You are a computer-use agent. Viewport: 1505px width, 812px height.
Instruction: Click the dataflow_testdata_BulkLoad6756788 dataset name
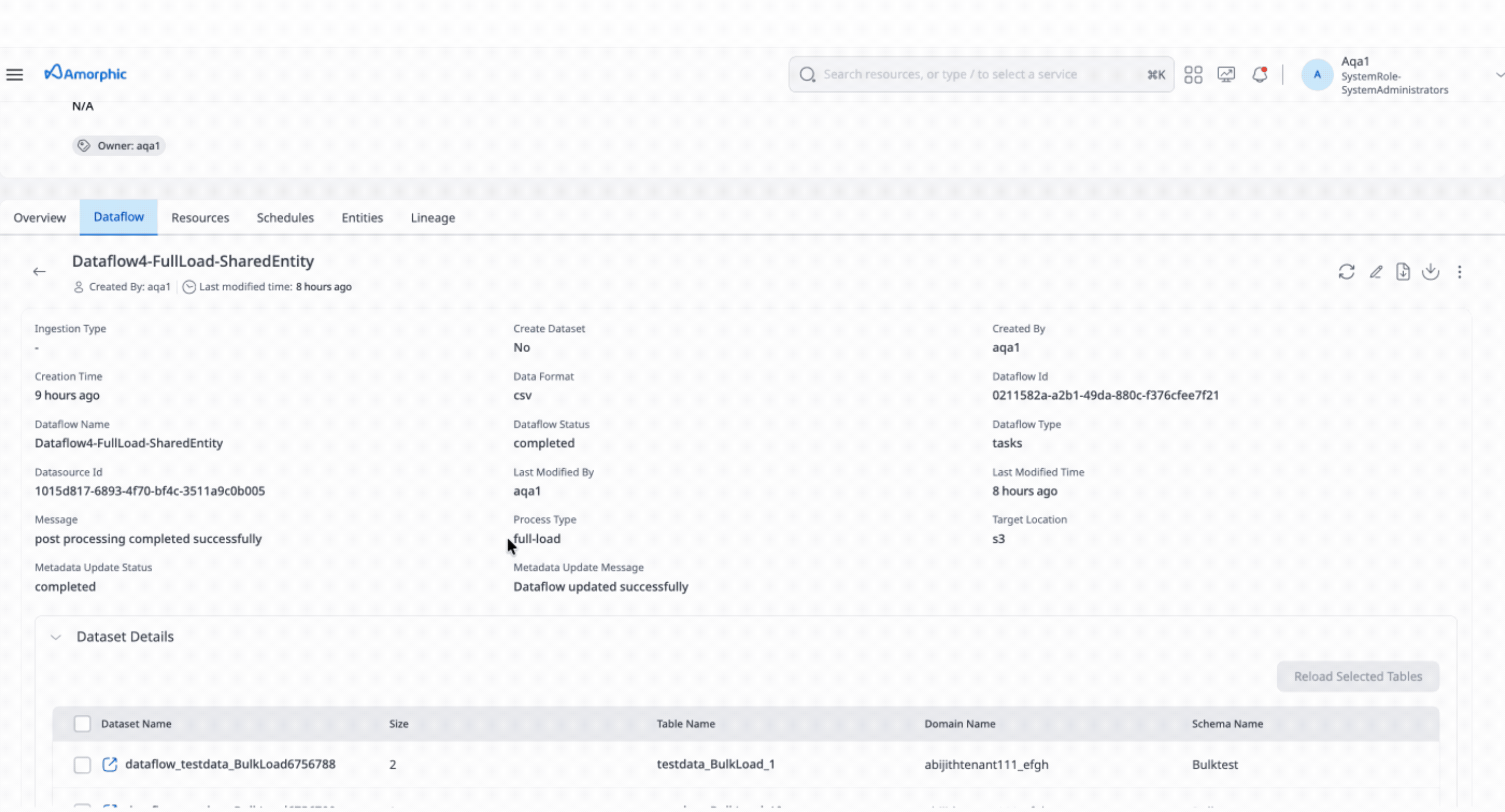point(230,764)
